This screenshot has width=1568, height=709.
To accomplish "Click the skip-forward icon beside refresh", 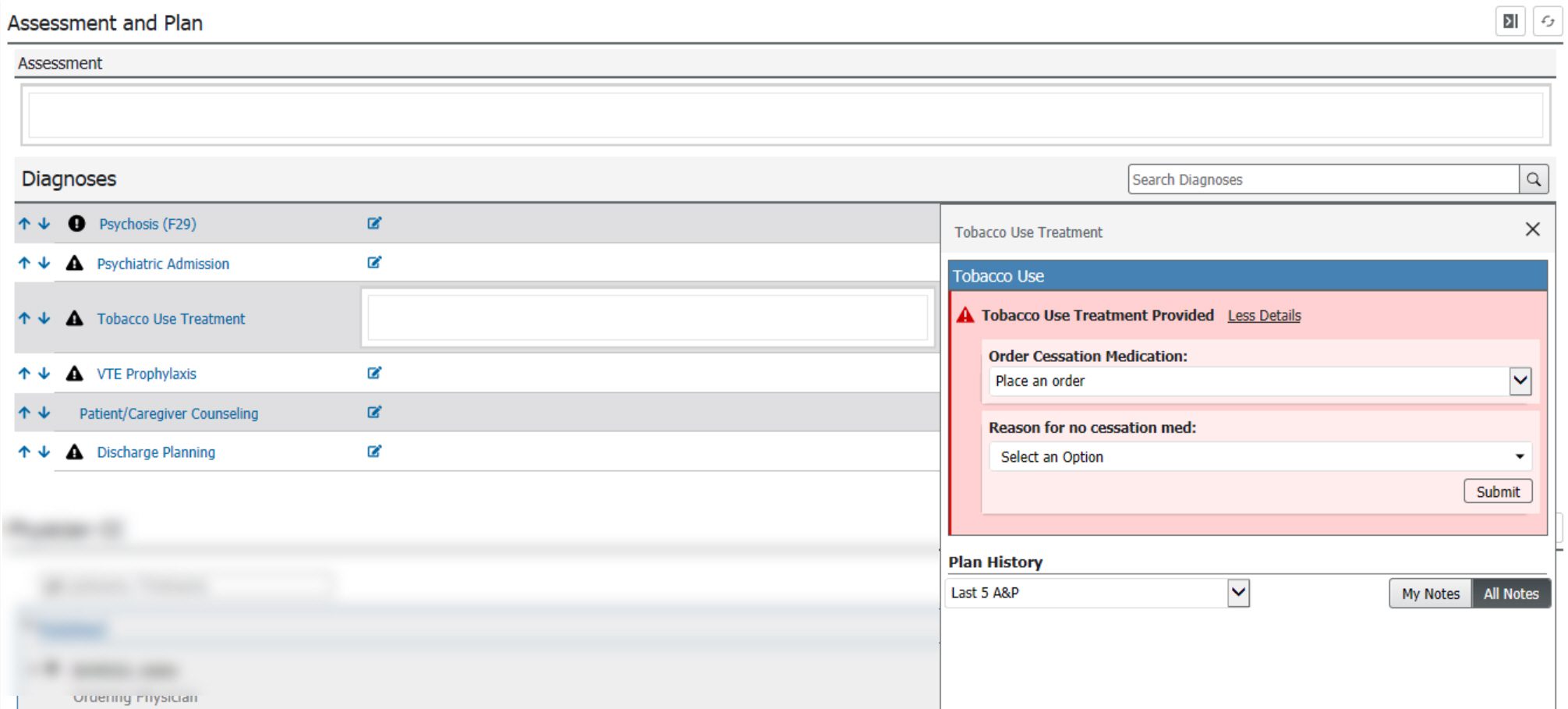I will [x=1510, y=21].
